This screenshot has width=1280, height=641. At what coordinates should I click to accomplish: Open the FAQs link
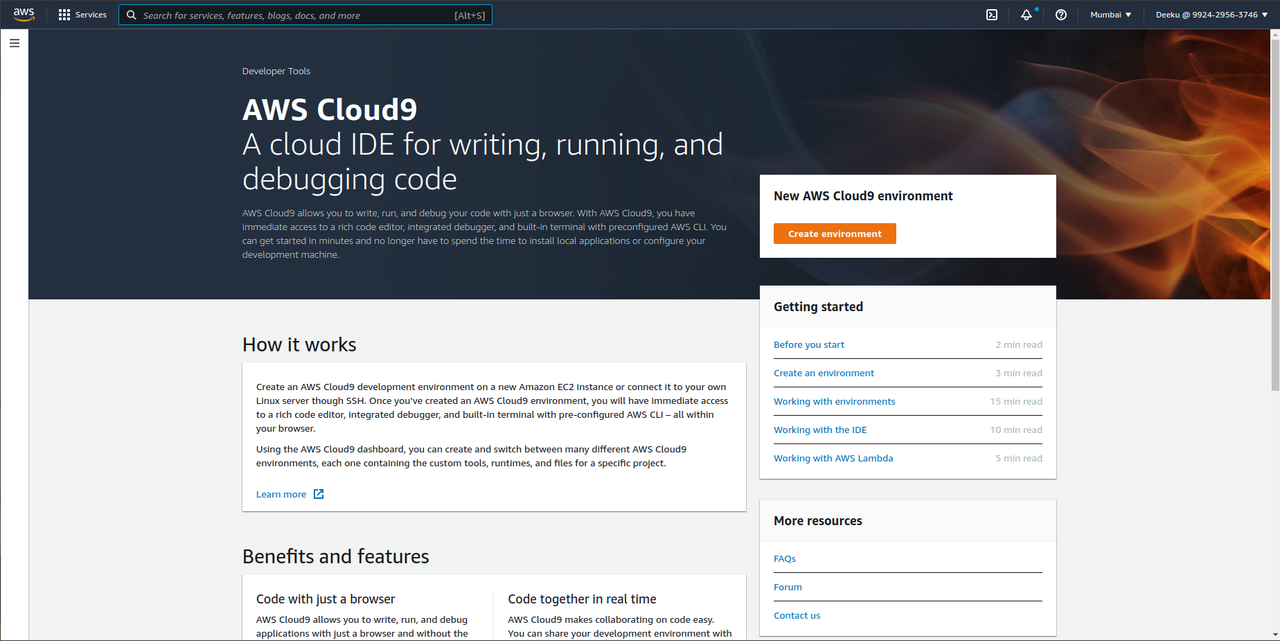point(785,559)
